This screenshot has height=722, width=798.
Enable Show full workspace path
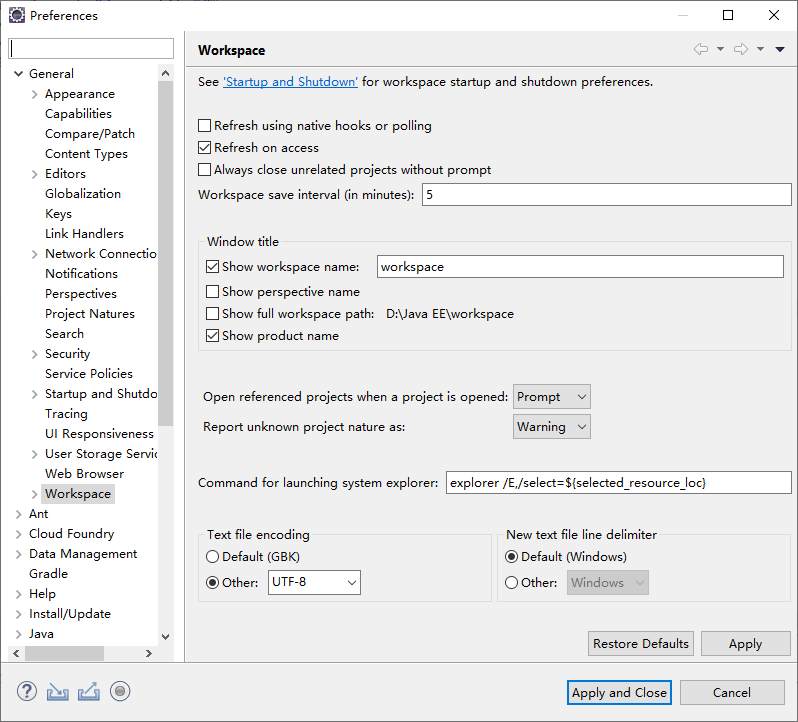(213, 313)
